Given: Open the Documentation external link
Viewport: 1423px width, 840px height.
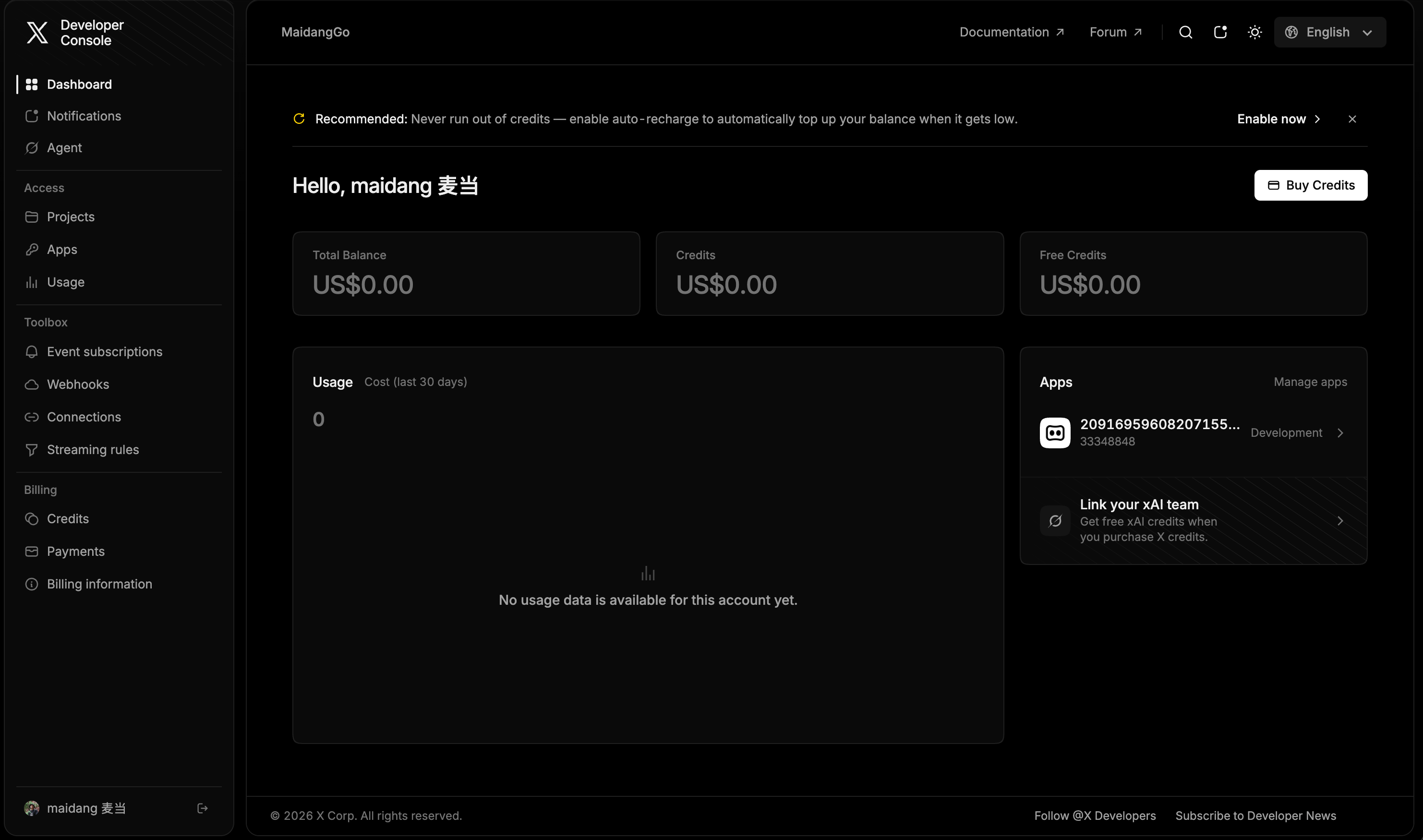Looking at the screenshot, I should click(x=1012, y=32).
